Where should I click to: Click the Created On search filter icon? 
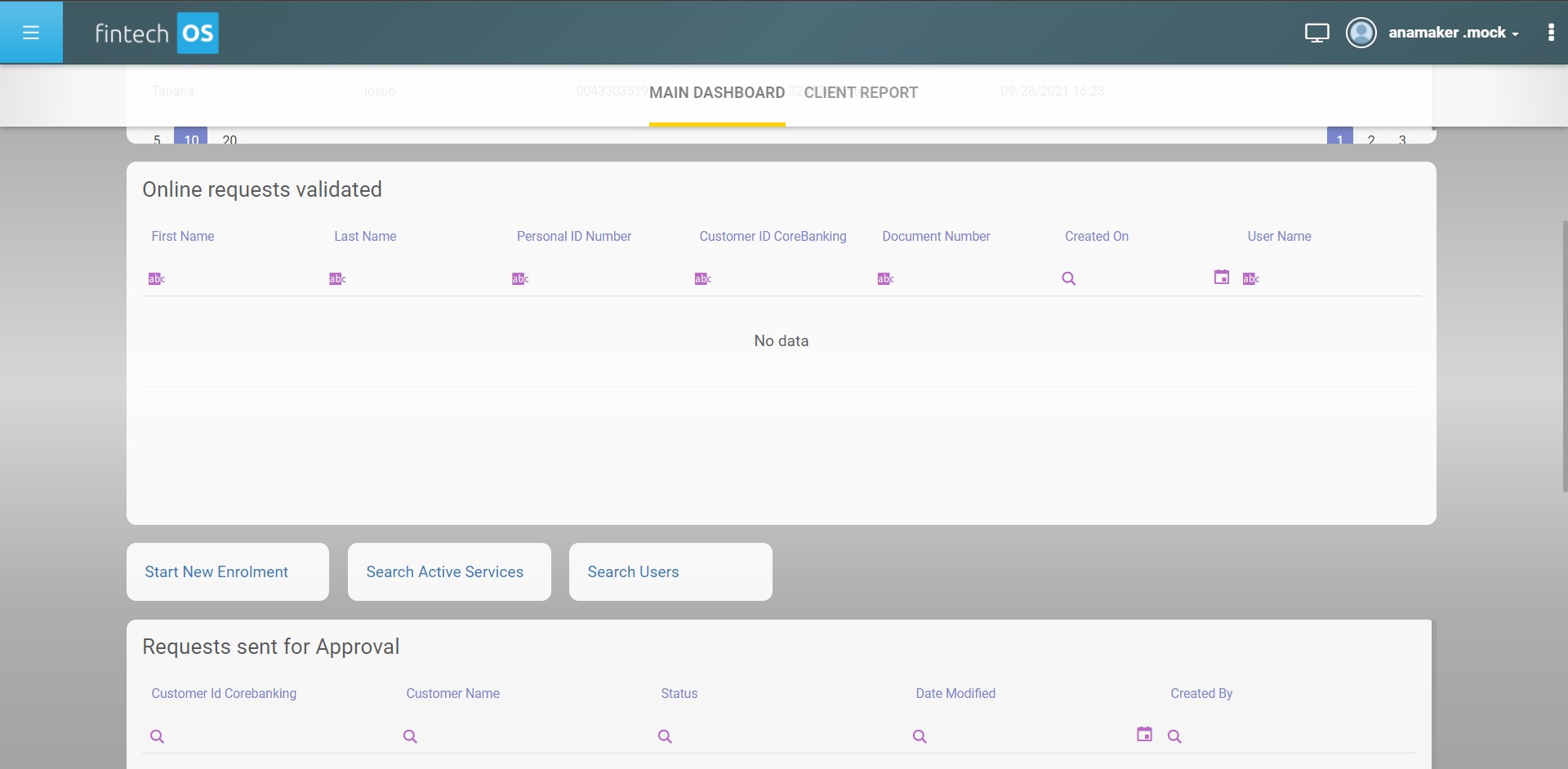coord(1068,279)
